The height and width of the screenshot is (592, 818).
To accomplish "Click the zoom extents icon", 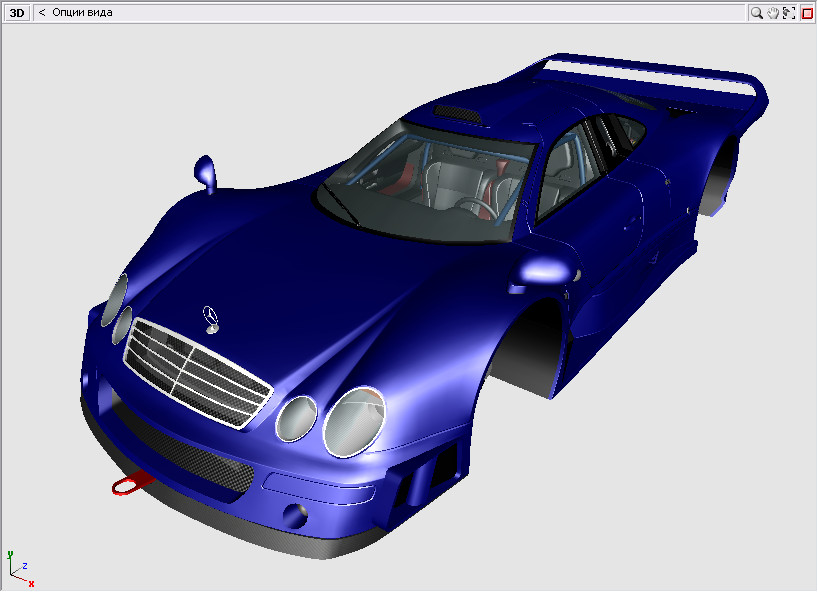I will click(x=789, y=13).
